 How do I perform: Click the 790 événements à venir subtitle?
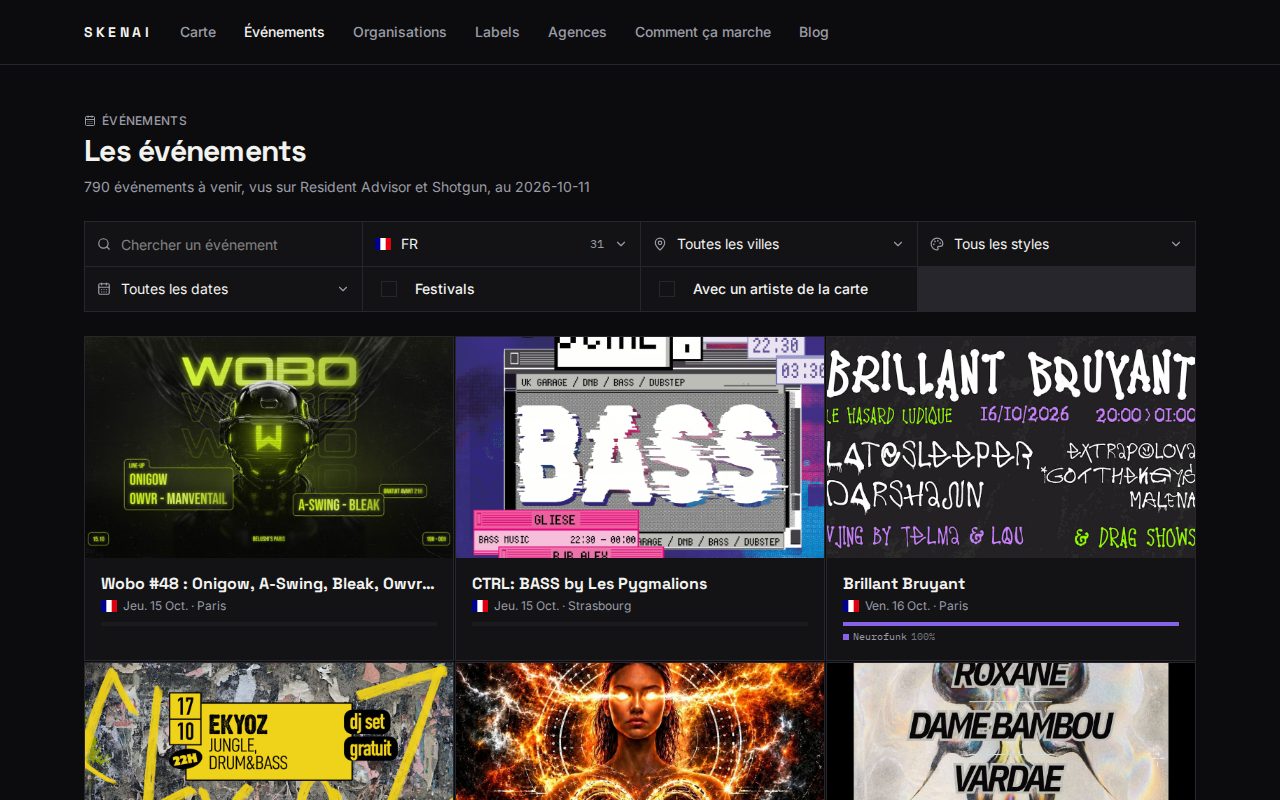[x=337, y=187]
